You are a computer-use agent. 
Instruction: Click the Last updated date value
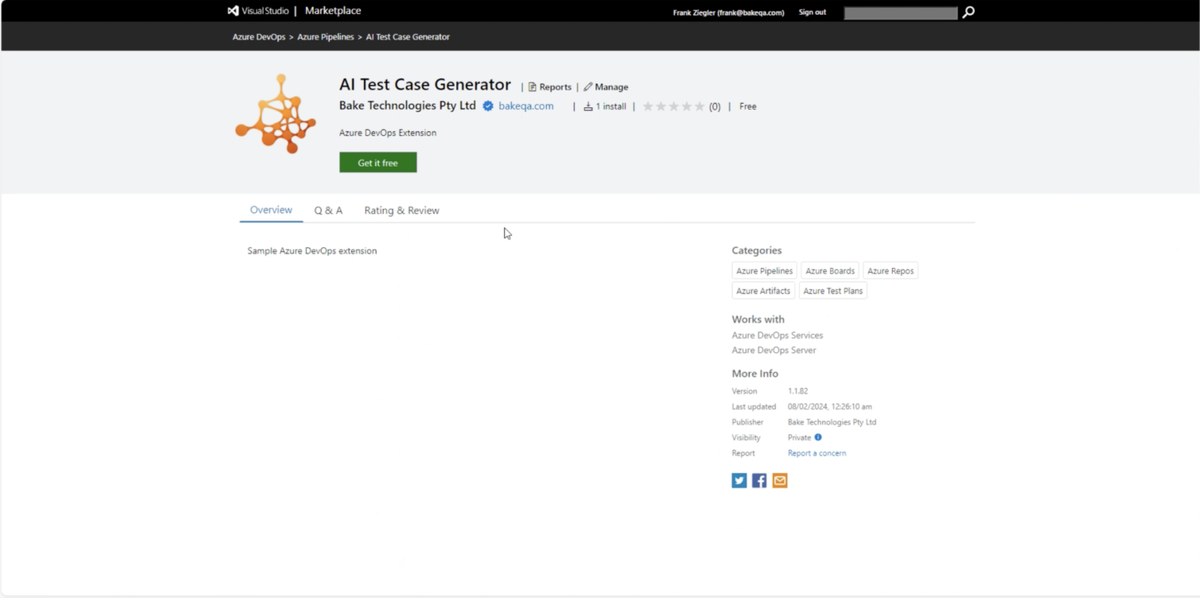coord(830,407)
